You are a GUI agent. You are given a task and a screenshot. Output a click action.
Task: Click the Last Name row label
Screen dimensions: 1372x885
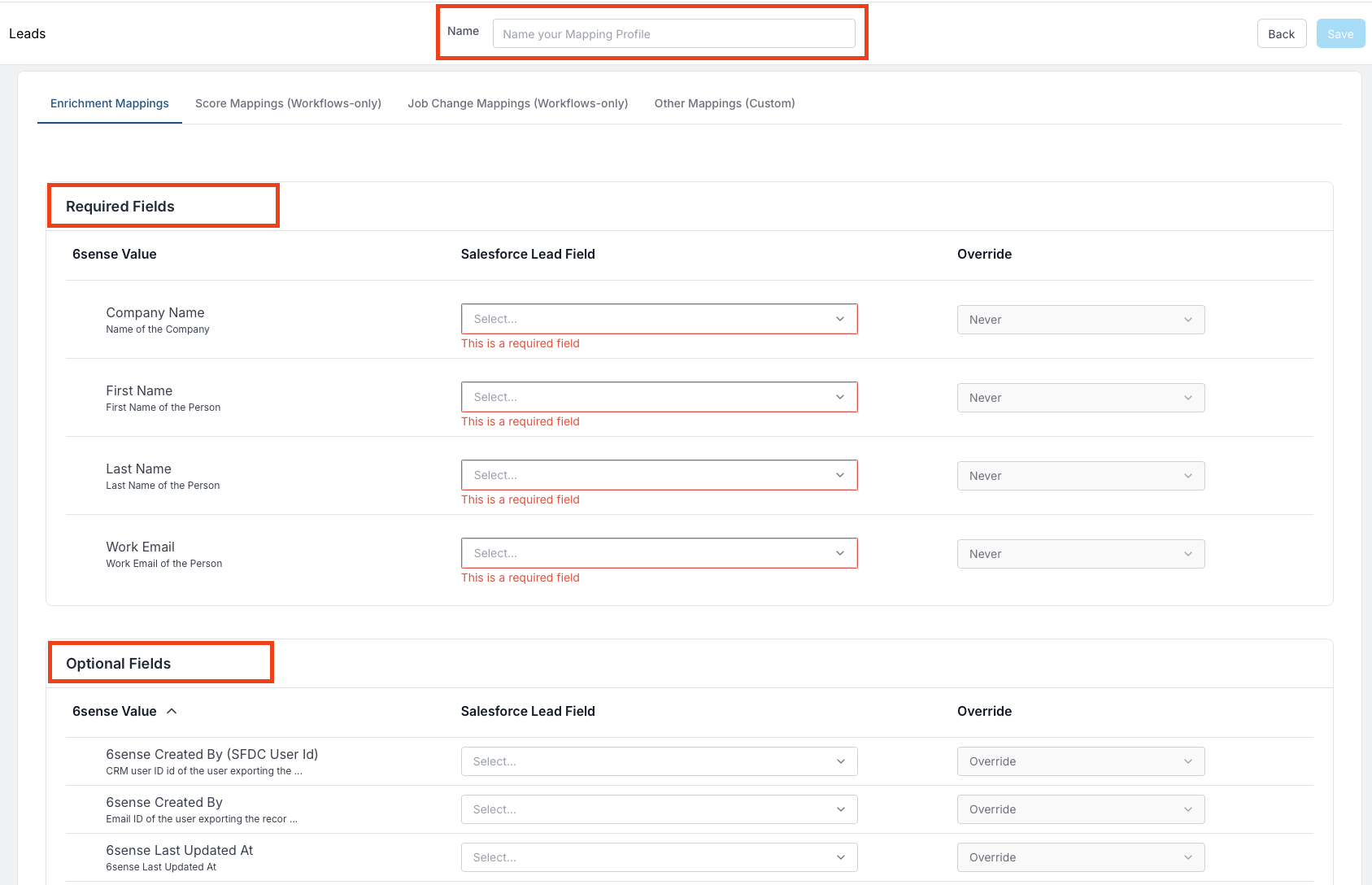click(138, 469)
